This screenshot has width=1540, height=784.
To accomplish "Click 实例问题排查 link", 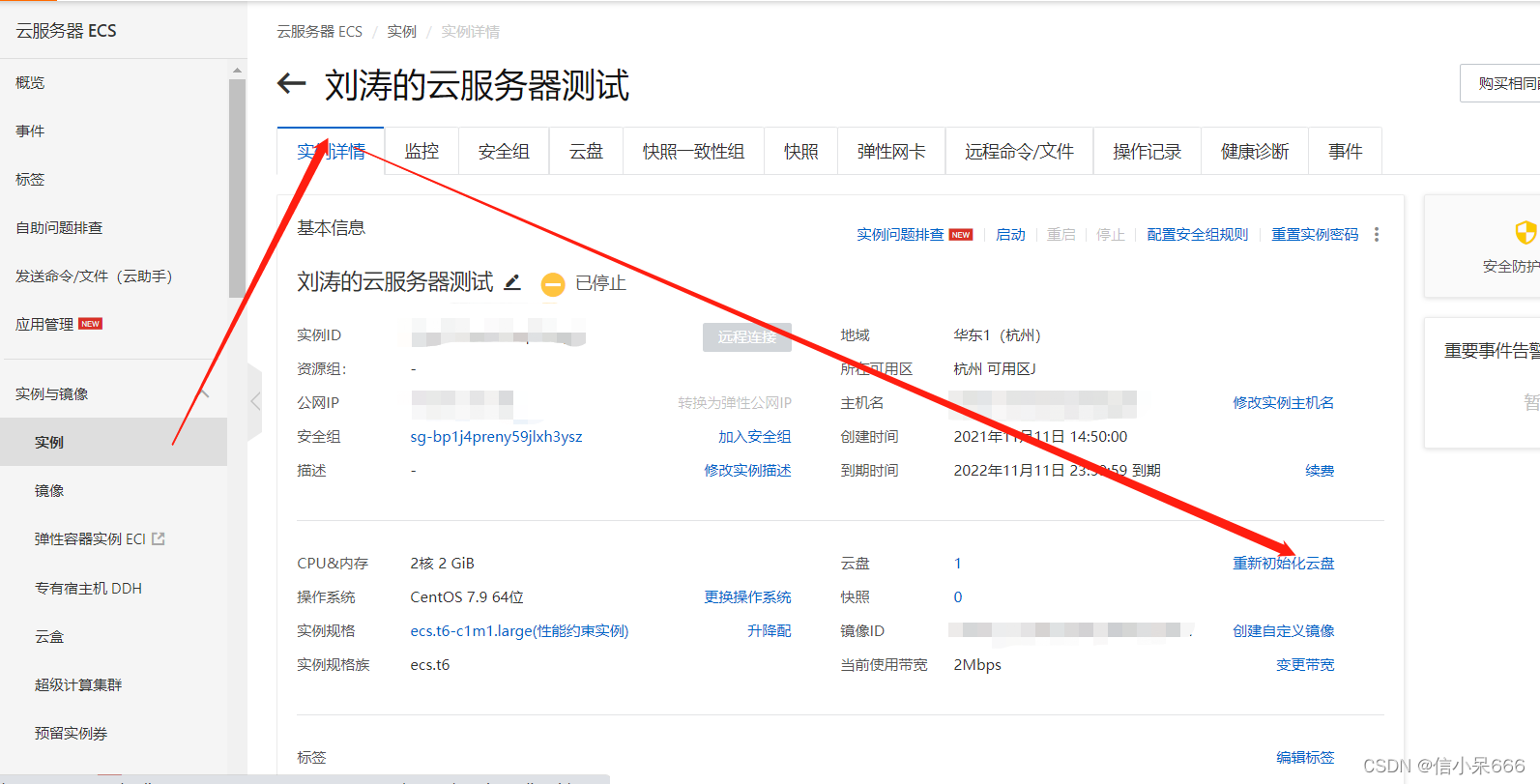I will point(900,235).
